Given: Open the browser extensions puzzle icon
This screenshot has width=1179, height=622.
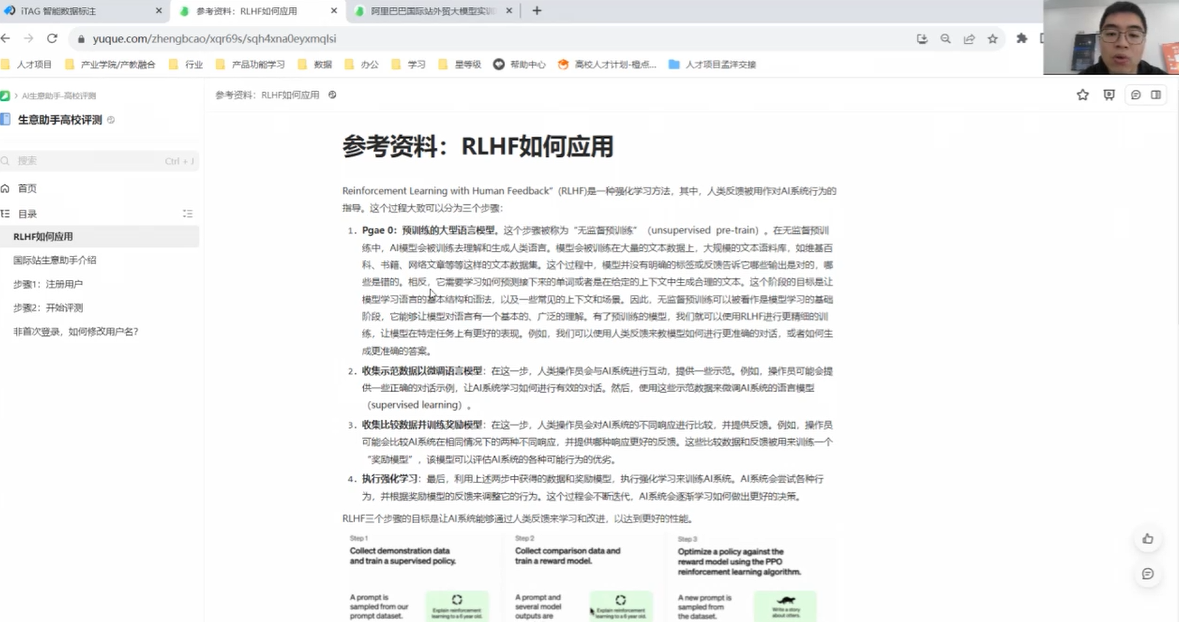Looking at the screenshot, I should tap(1021, 38).
